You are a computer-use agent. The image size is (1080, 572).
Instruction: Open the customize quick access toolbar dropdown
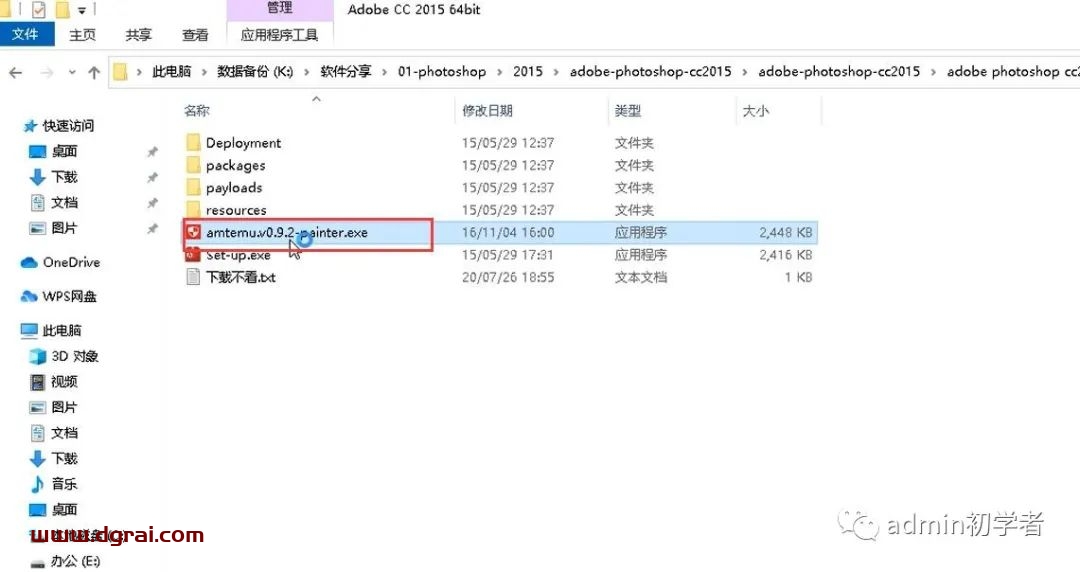click(x=82, y=10)
